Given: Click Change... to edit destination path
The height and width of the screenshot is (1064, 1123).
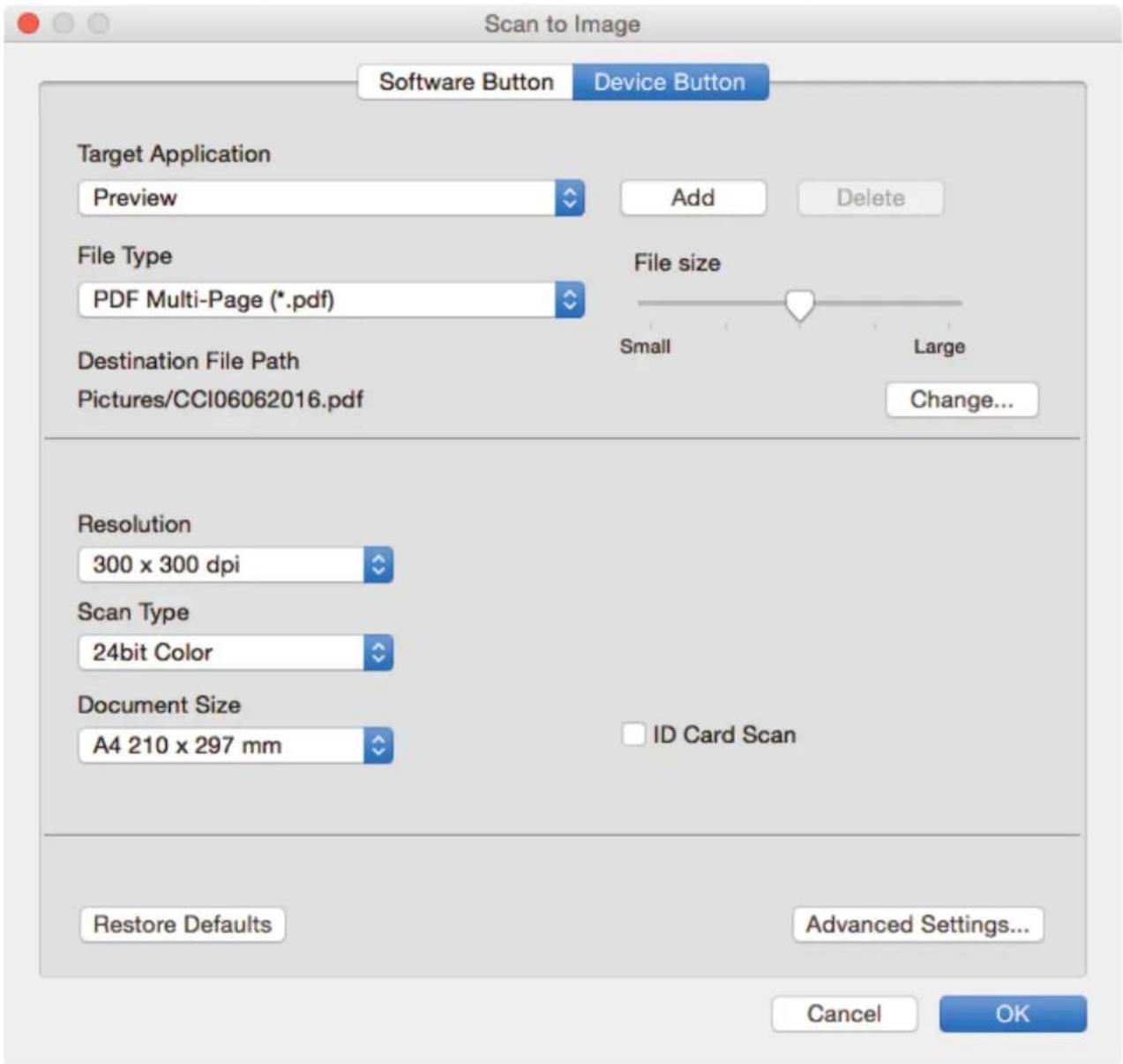Looking at the screenshot, I should (x=962, y=400).
